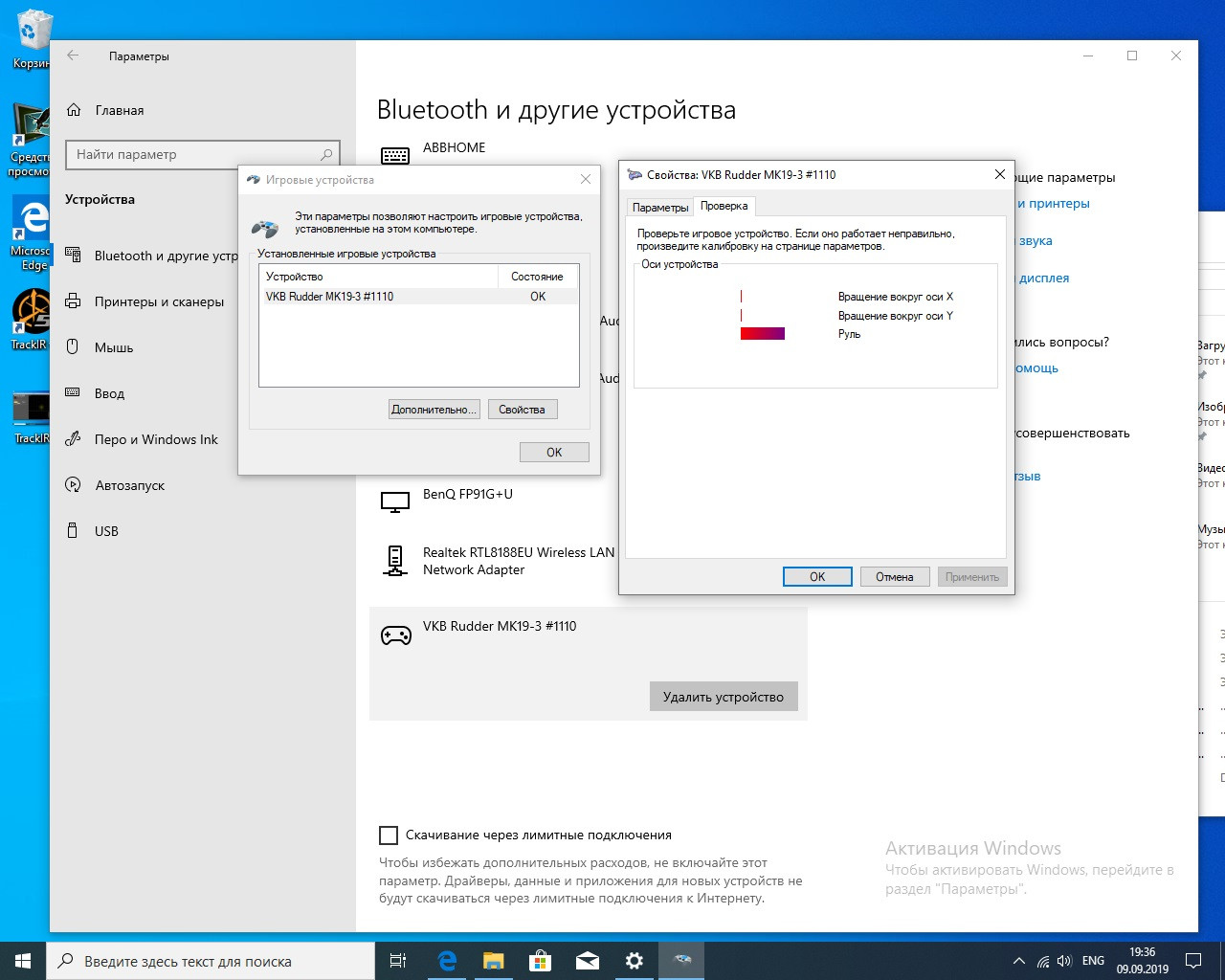Open Microsoft Store from the taskbar
This screenshot has width=1225, height=980.
pos(540,961)
